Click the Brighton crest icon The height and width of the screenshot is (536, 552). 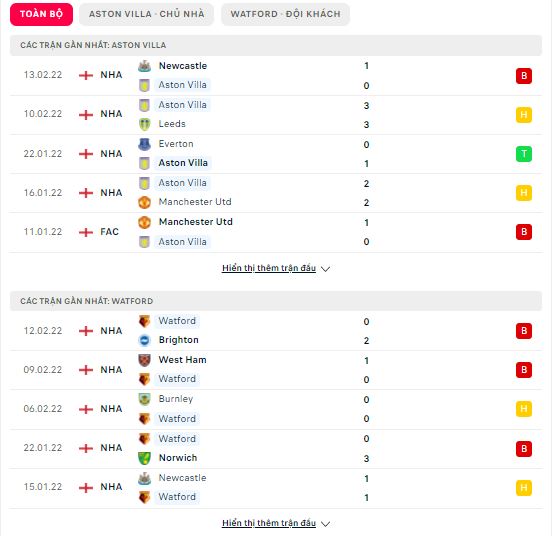pos(144,340)
